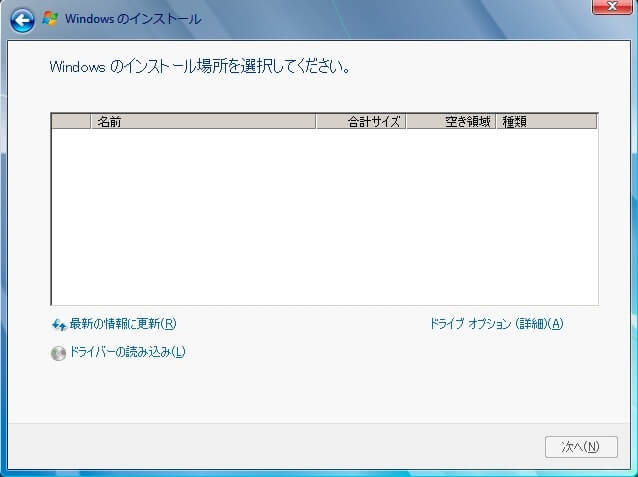Click the 次へ(N) button
The image size is (638, 477).
[581, 447]
